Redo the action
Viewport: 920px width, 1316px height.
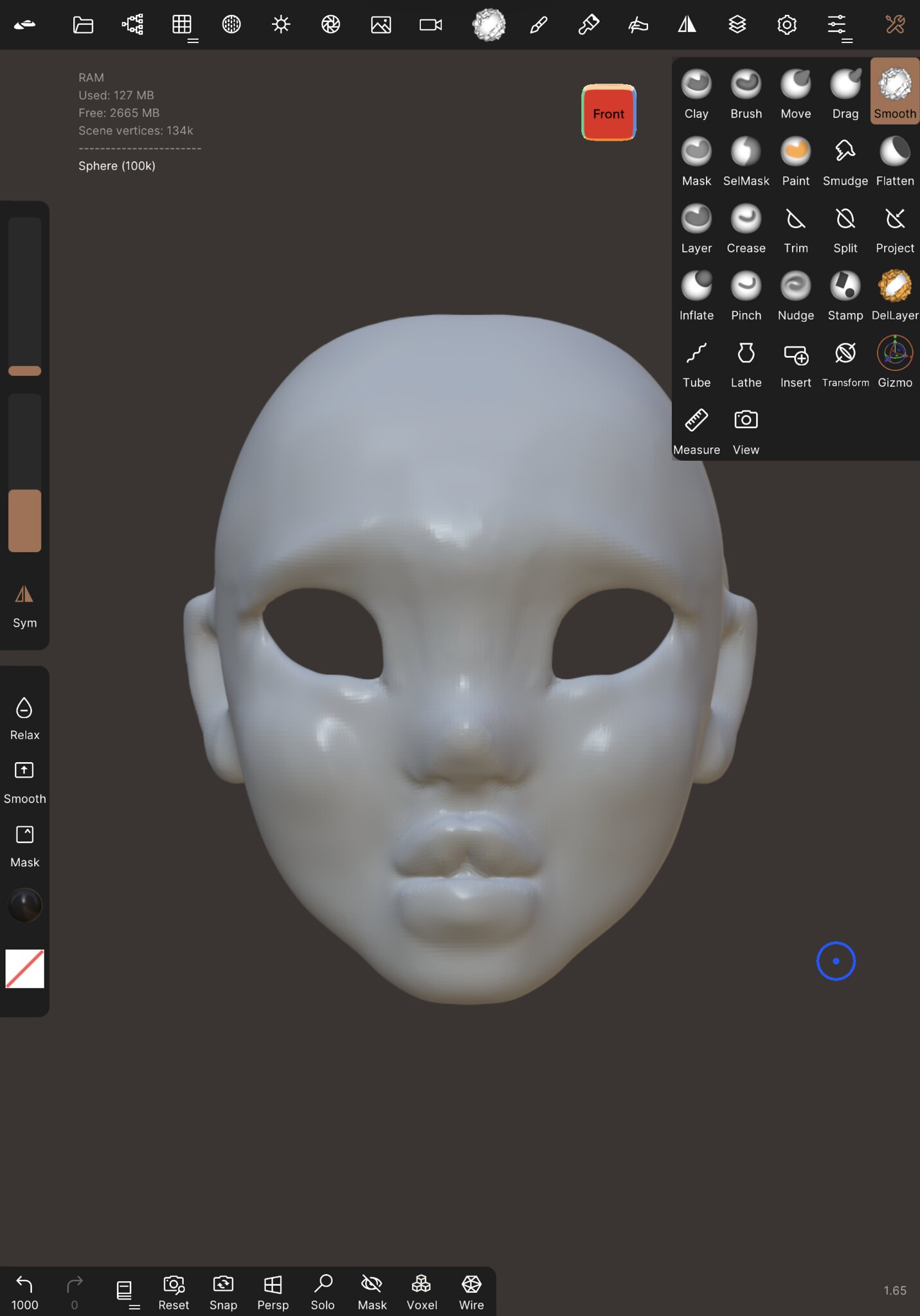click(x=75, y=1292)
